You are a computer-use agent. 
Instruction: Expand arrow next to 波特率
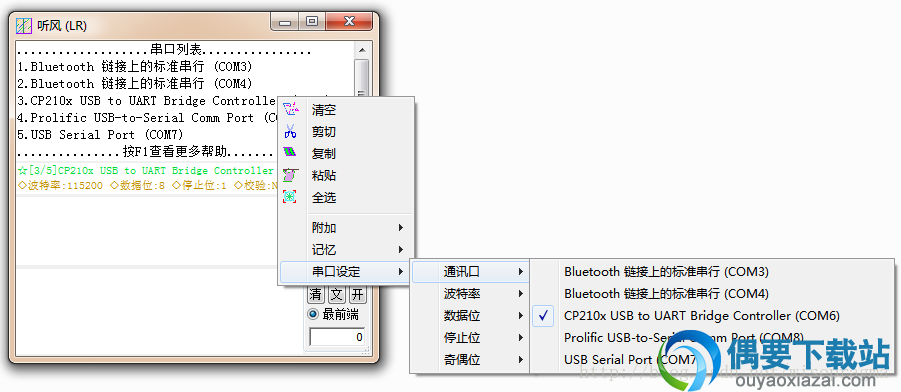point(521,294)
